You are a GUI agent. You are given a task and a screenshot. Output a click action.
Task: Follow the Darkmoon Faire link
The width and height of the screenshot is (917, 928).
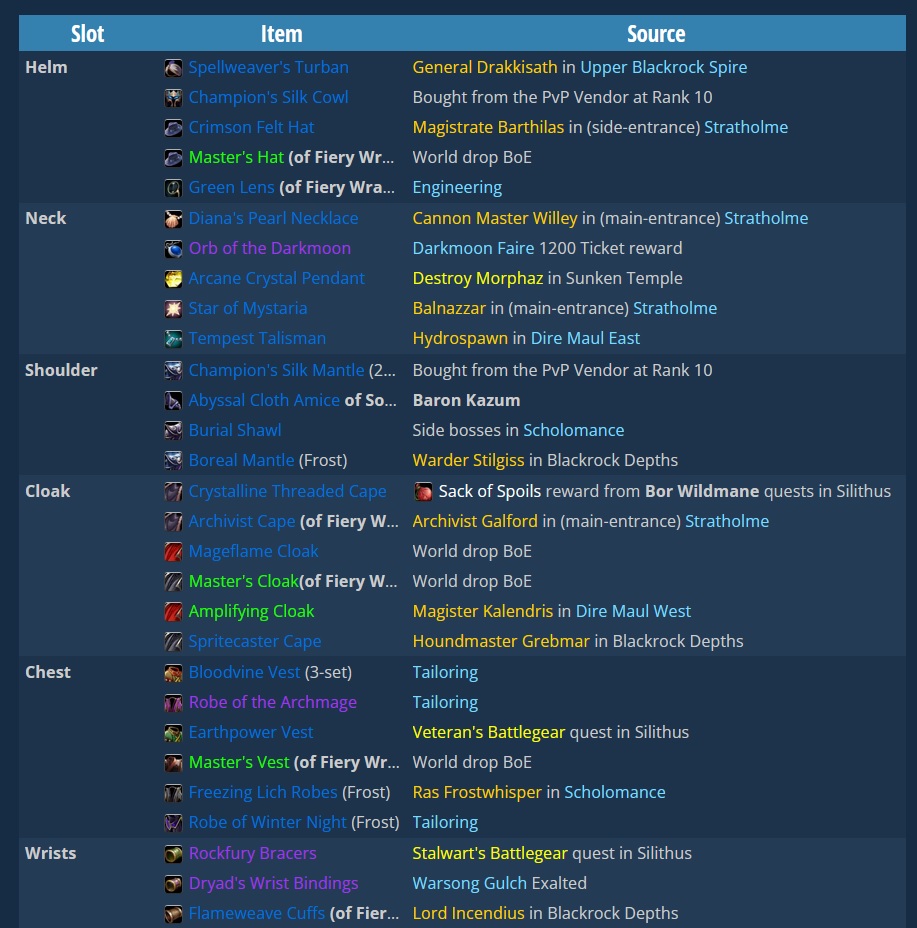(473, 248)
